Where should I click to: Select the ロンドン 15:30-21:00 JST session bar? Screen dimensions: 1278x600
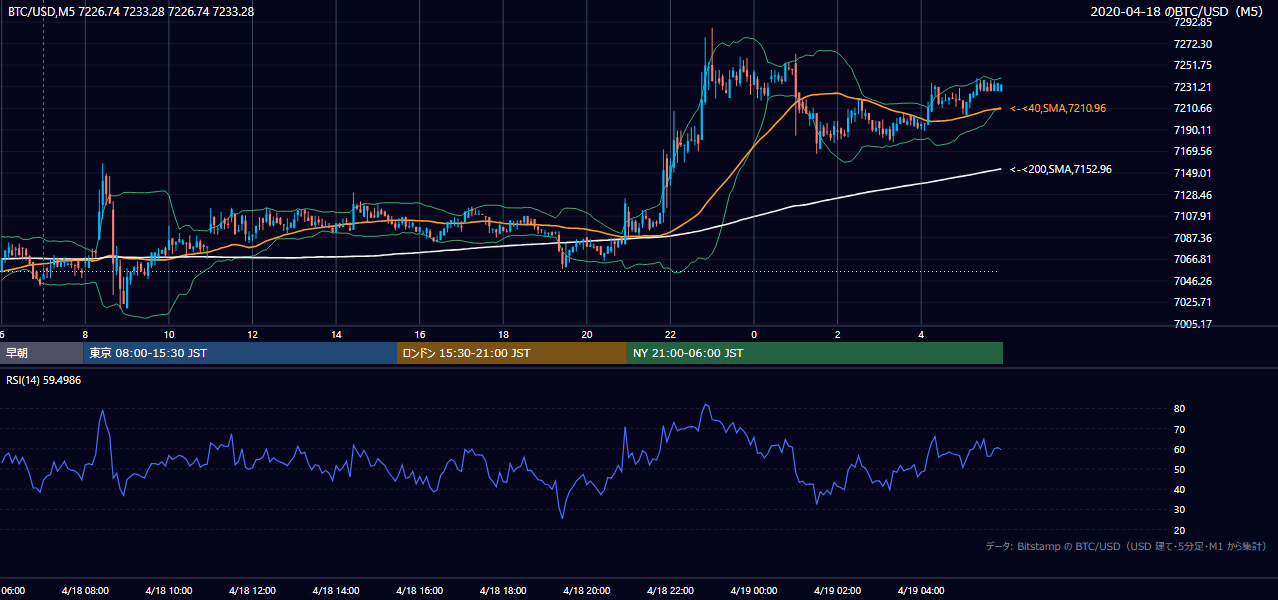coord(512,353)
